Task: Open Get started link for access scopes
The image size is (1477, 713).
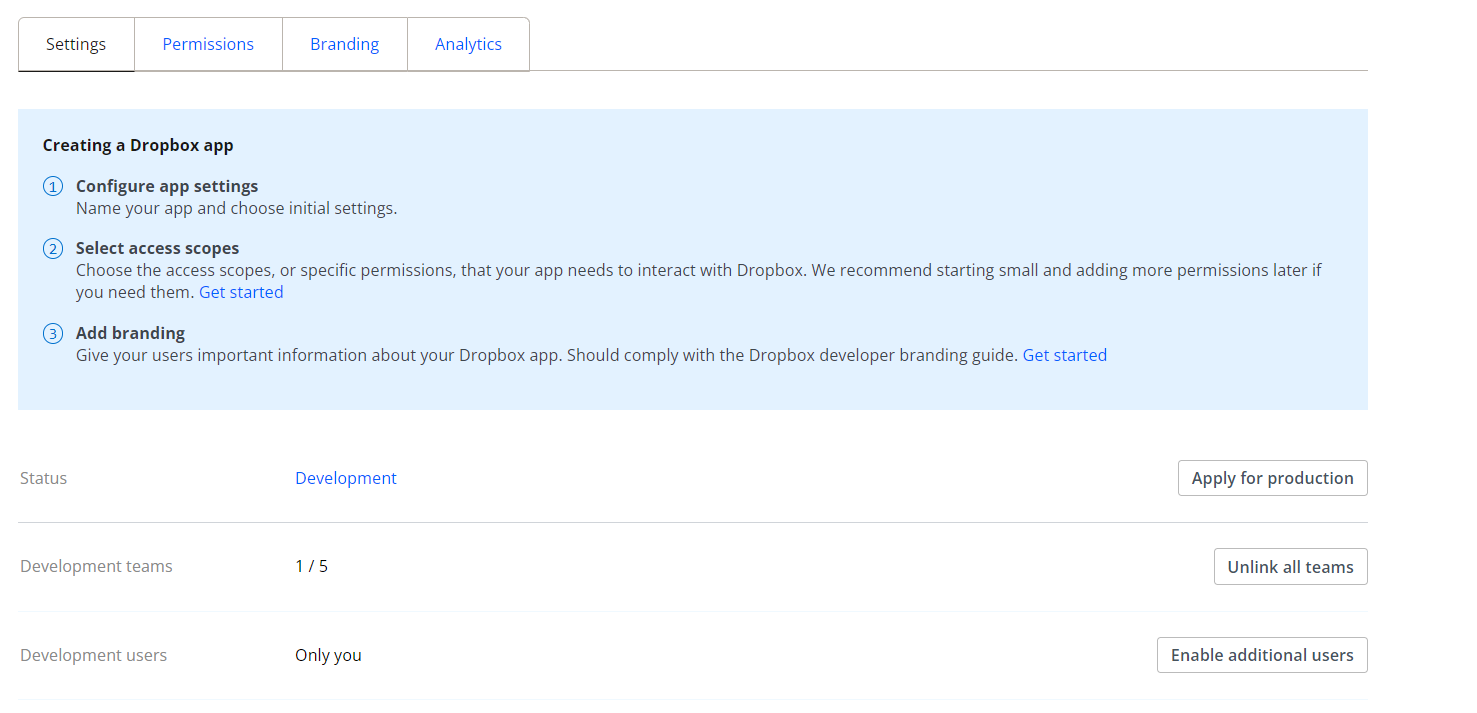Action: [x=241, y=292]
